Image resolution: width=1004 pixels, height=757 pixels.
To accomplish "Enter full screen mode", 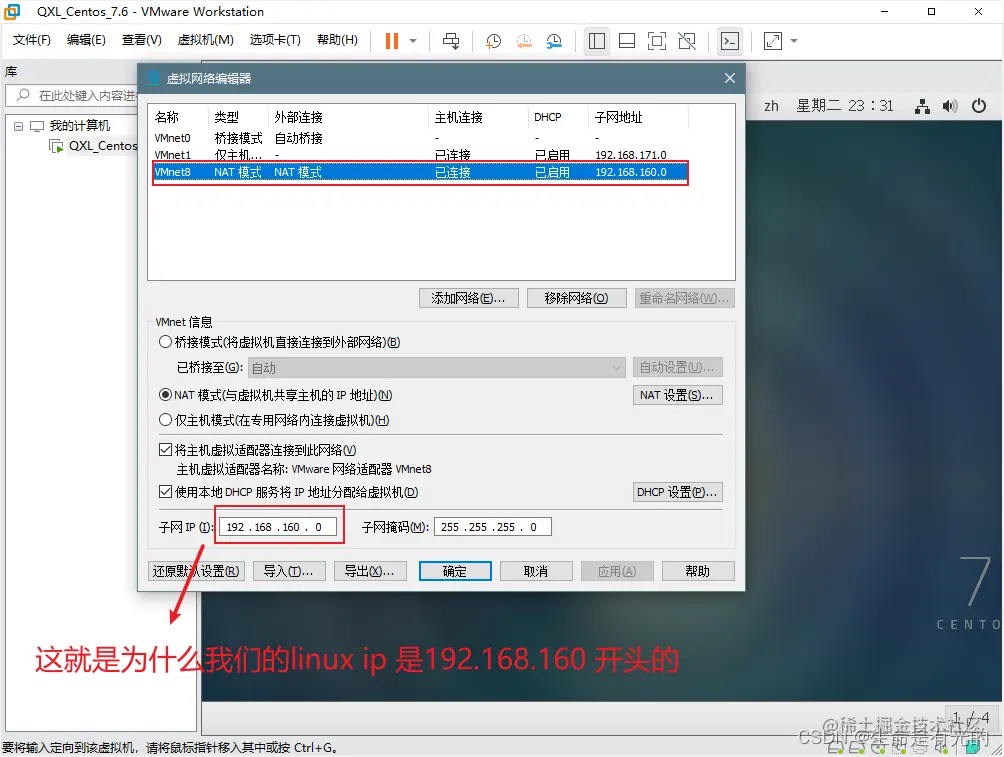I will 658,40.
